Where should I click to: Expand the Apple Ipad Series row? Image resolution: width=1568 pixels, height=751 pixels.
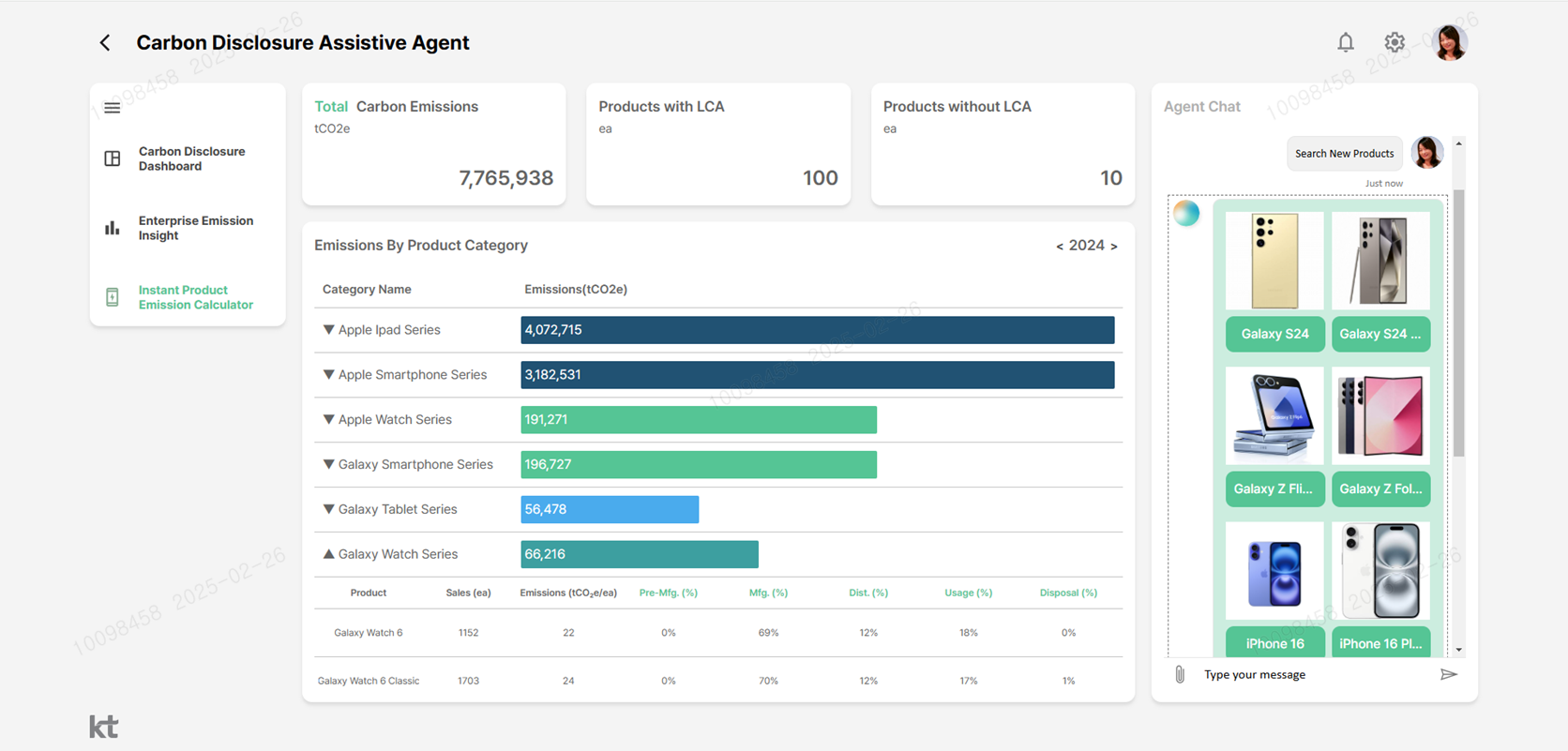click(x=328, y=330)
